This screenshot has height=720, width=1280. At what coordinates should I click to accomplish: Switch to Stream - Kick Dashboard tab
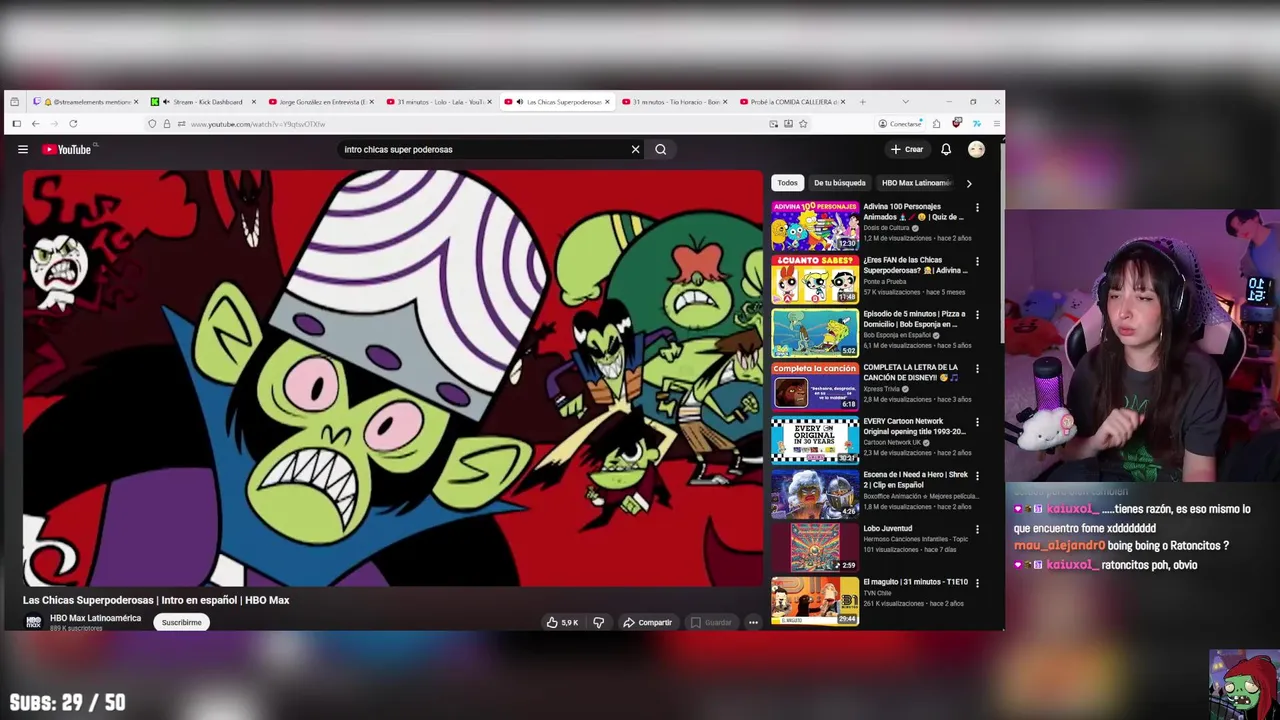[x=204, y=102]
